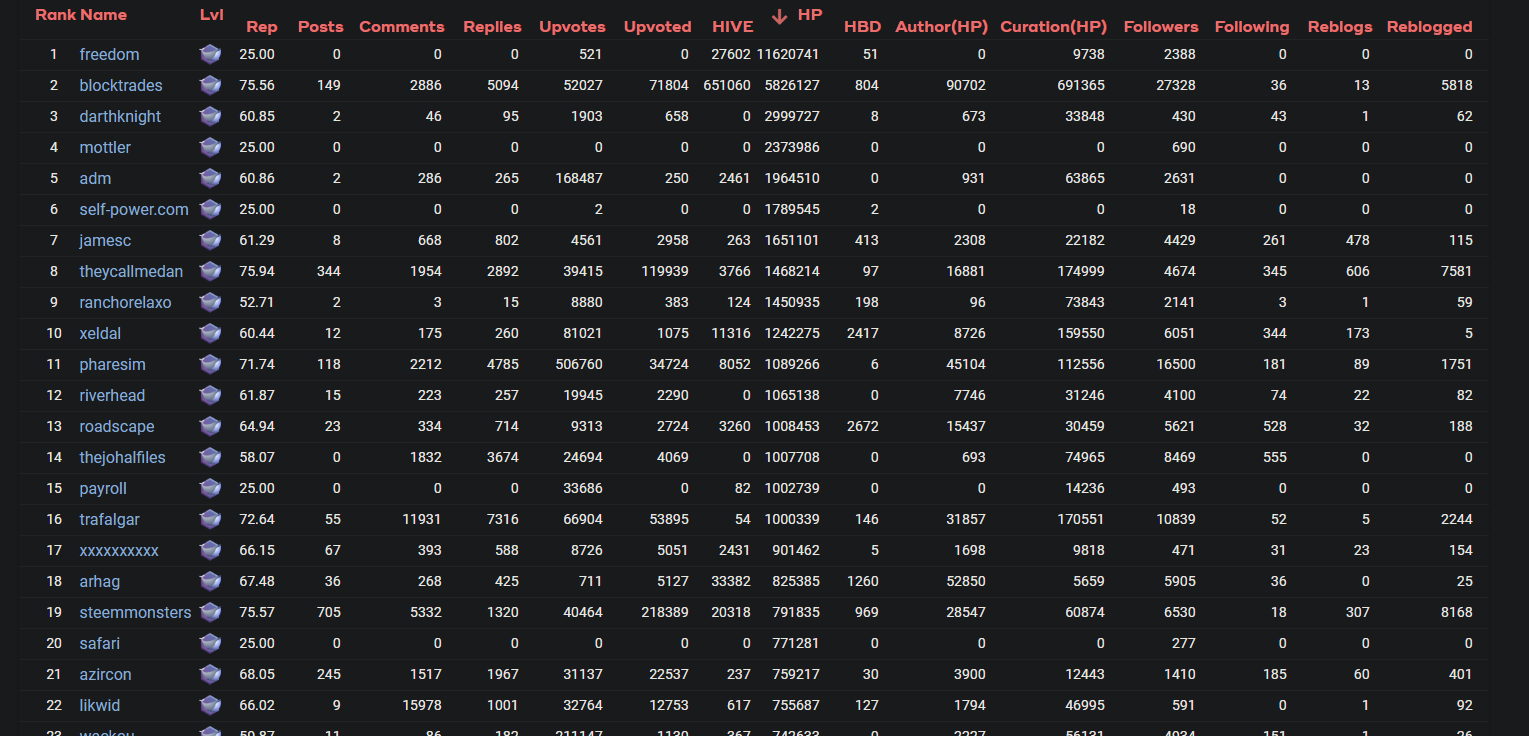Sort table by Lvl column header
The image size is (1529, 736).
[x=212, y=15]
